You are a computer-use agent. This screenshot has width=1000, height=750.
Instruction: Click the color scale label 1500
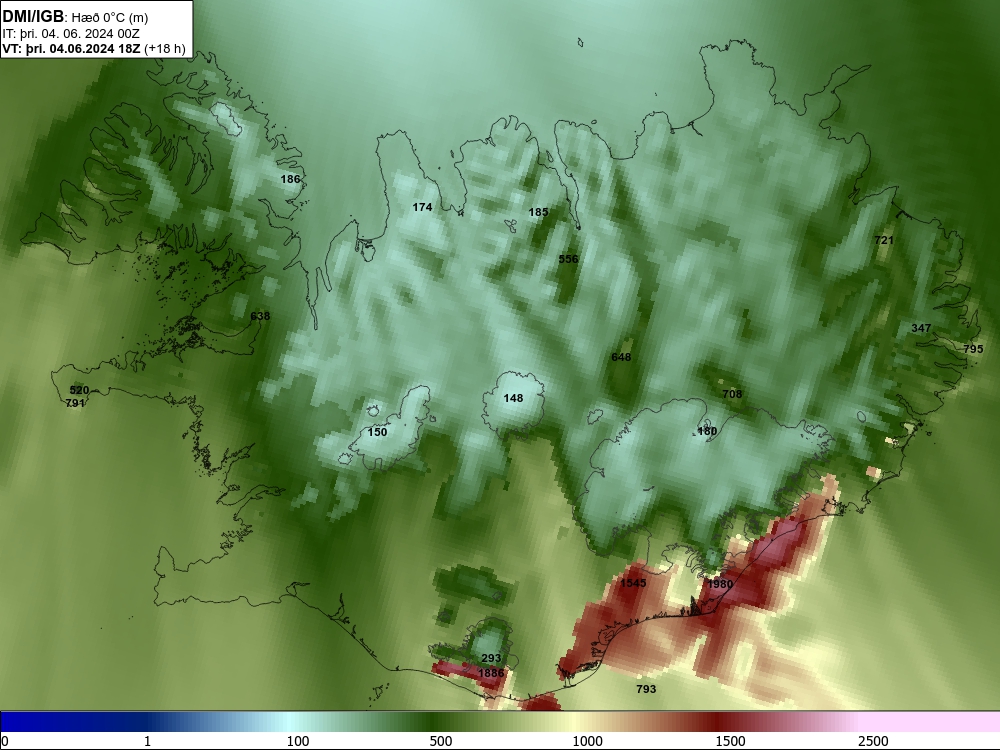[x=730, y=741]
